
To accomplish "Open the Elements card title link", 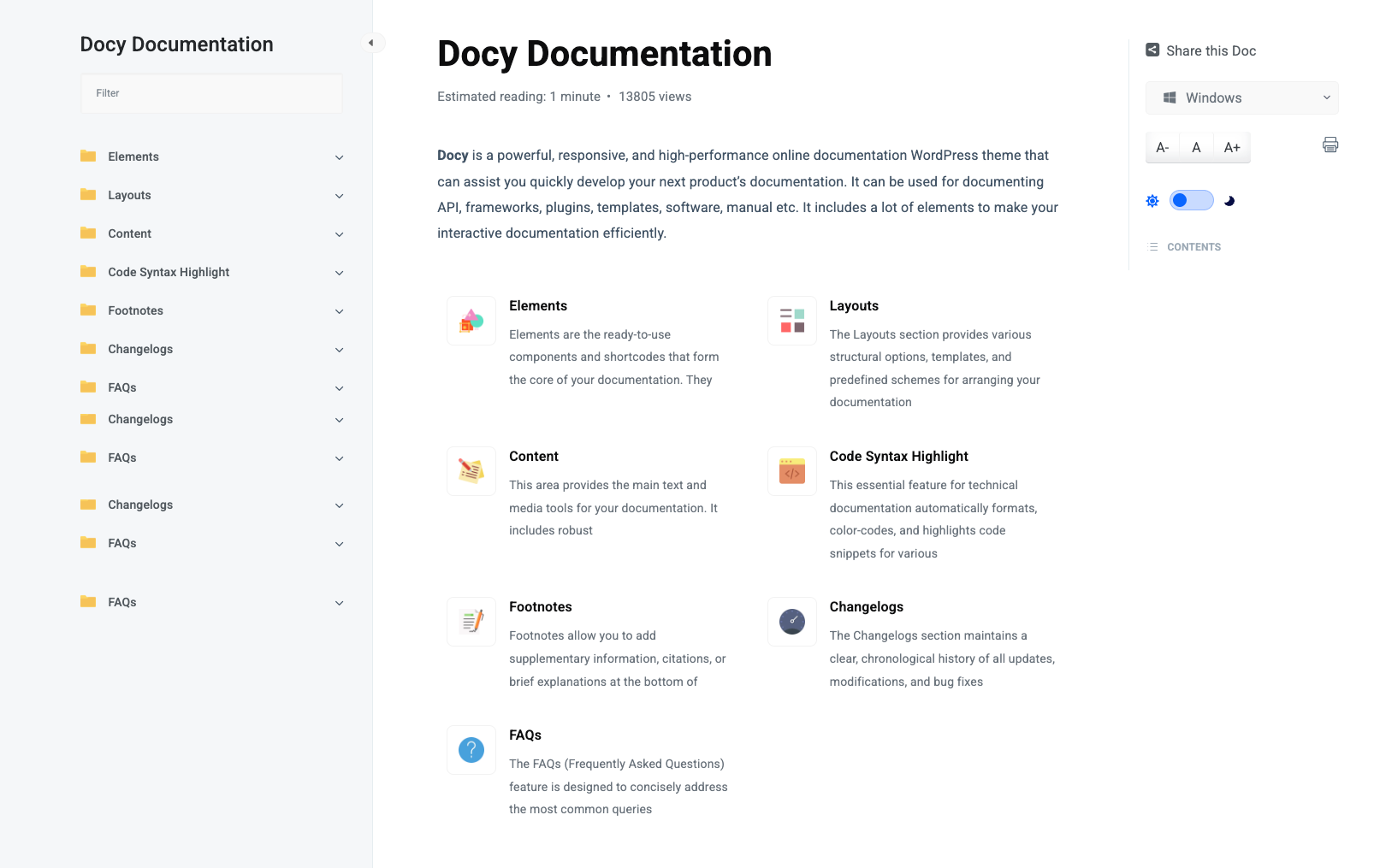I will [538, 305].
